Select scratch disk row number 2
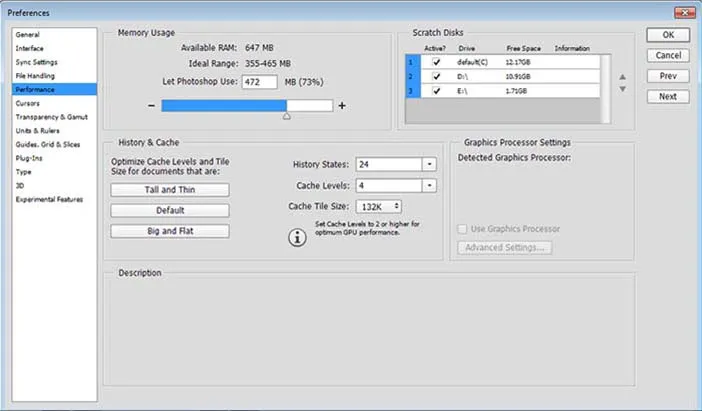702x411 pixels. click(502, 76)
